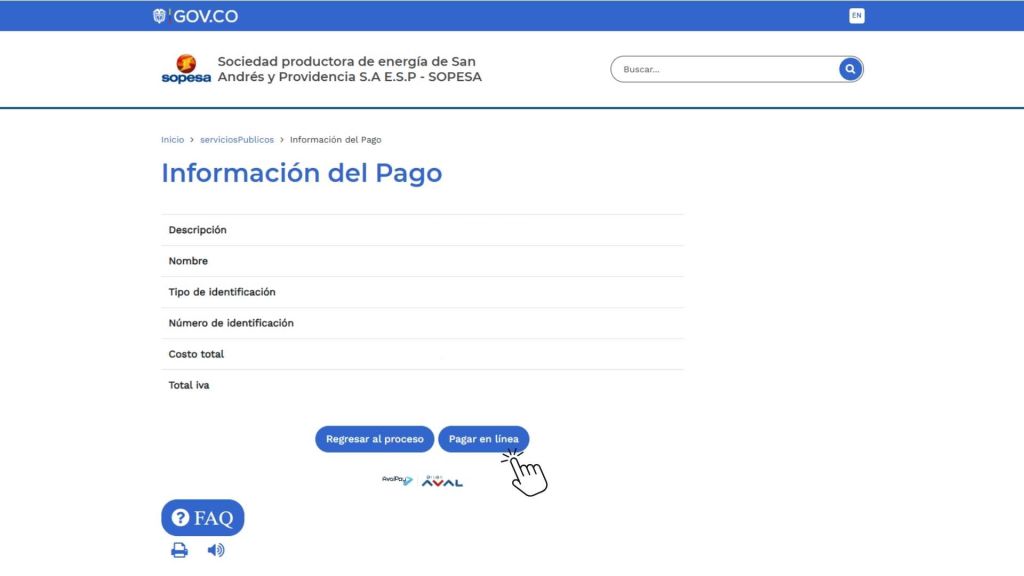This screenshot has height=576, width=1024.
Task: Activate the speaker read-aloud icon
Action: 215,550
